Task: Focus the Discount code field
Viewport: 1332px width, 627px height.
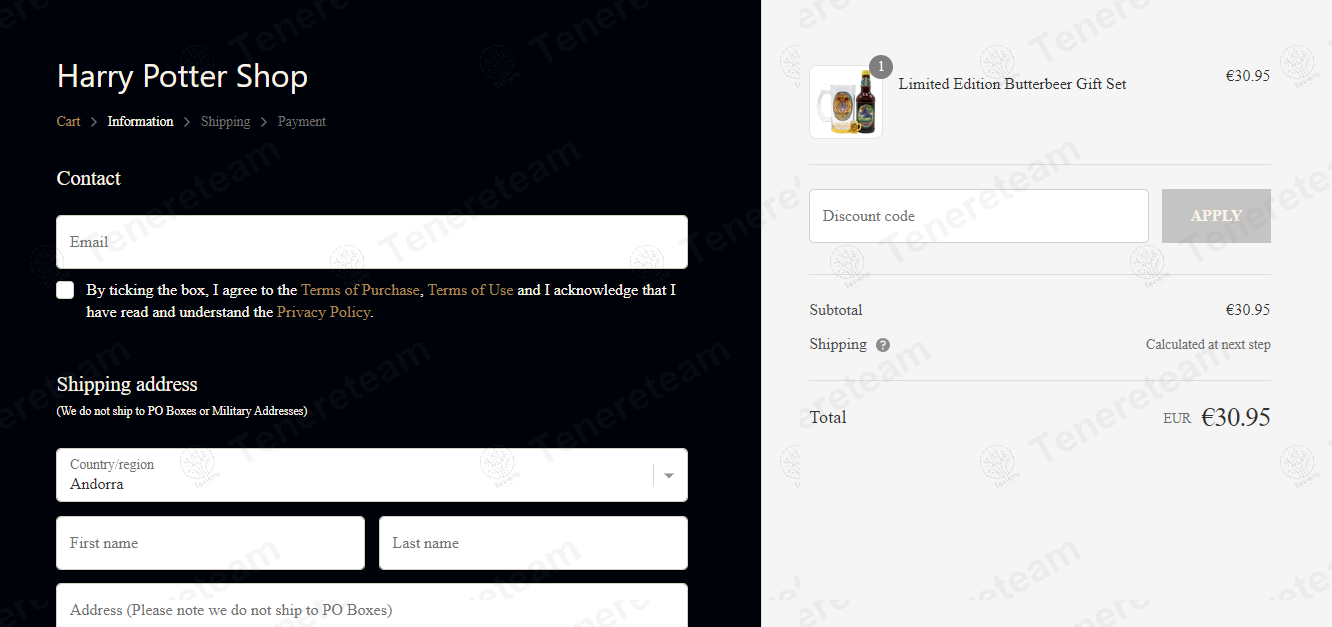Action: click(x=979, y=216)
